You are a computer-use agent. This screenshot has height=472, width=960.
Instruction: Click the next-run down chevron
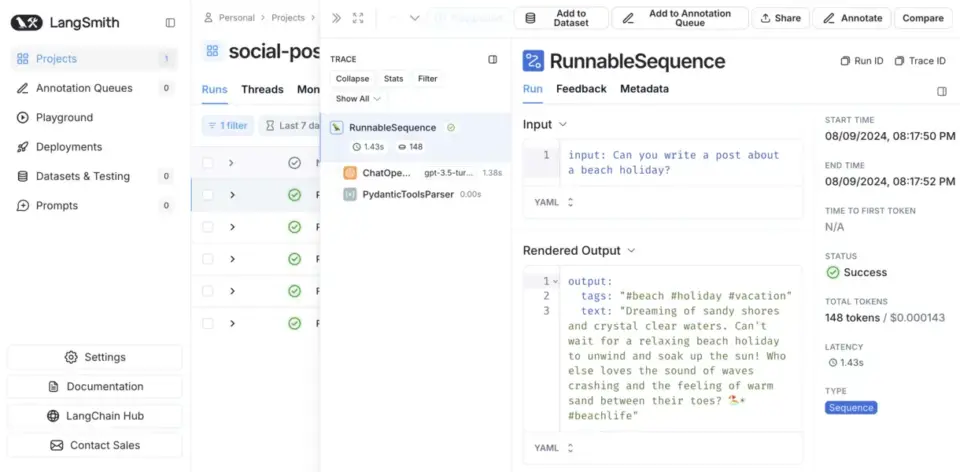(414, 18)
